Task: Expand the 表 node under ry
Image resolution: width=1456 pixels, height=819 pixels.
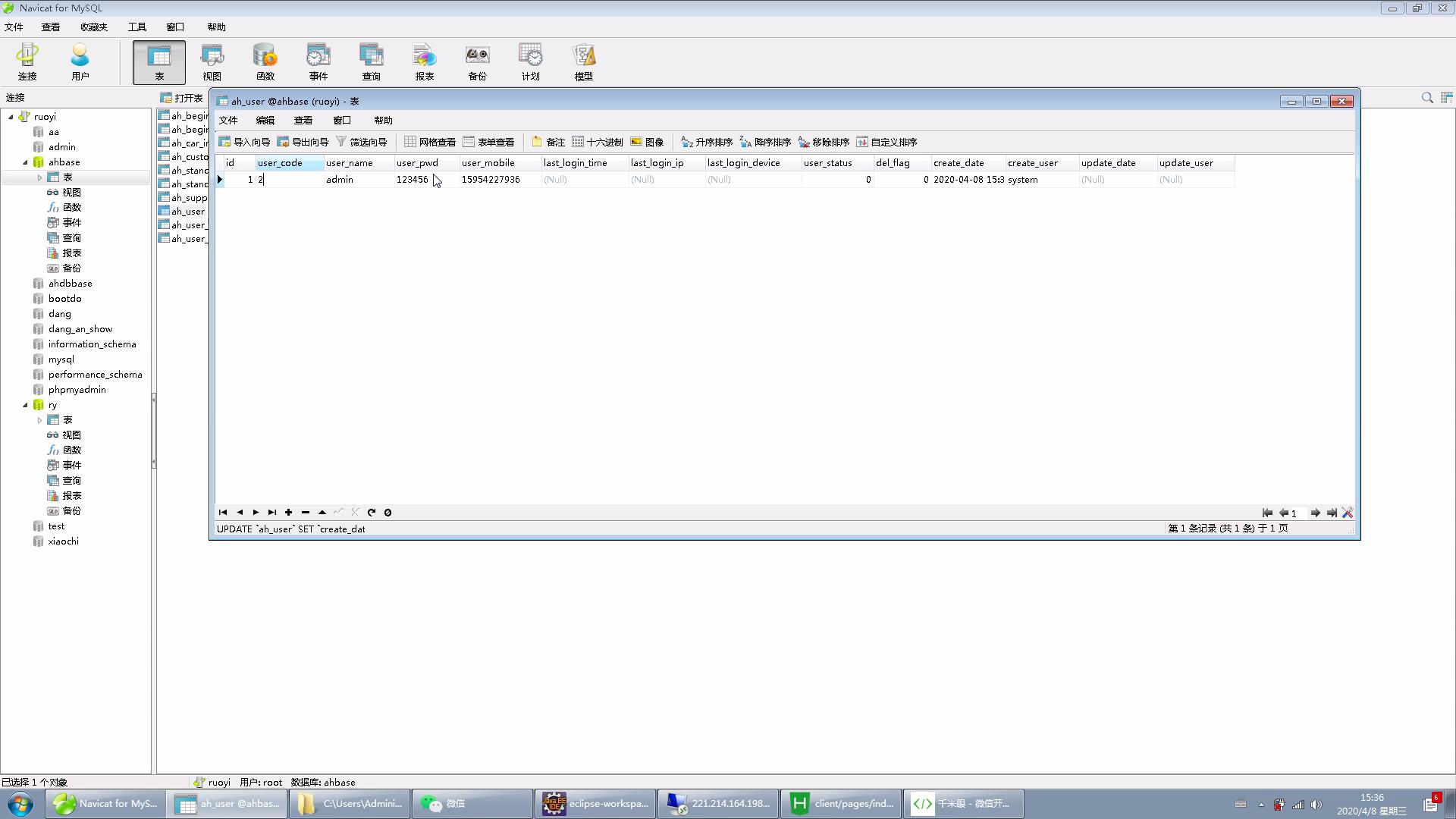Action: click(x=39, y=420)
